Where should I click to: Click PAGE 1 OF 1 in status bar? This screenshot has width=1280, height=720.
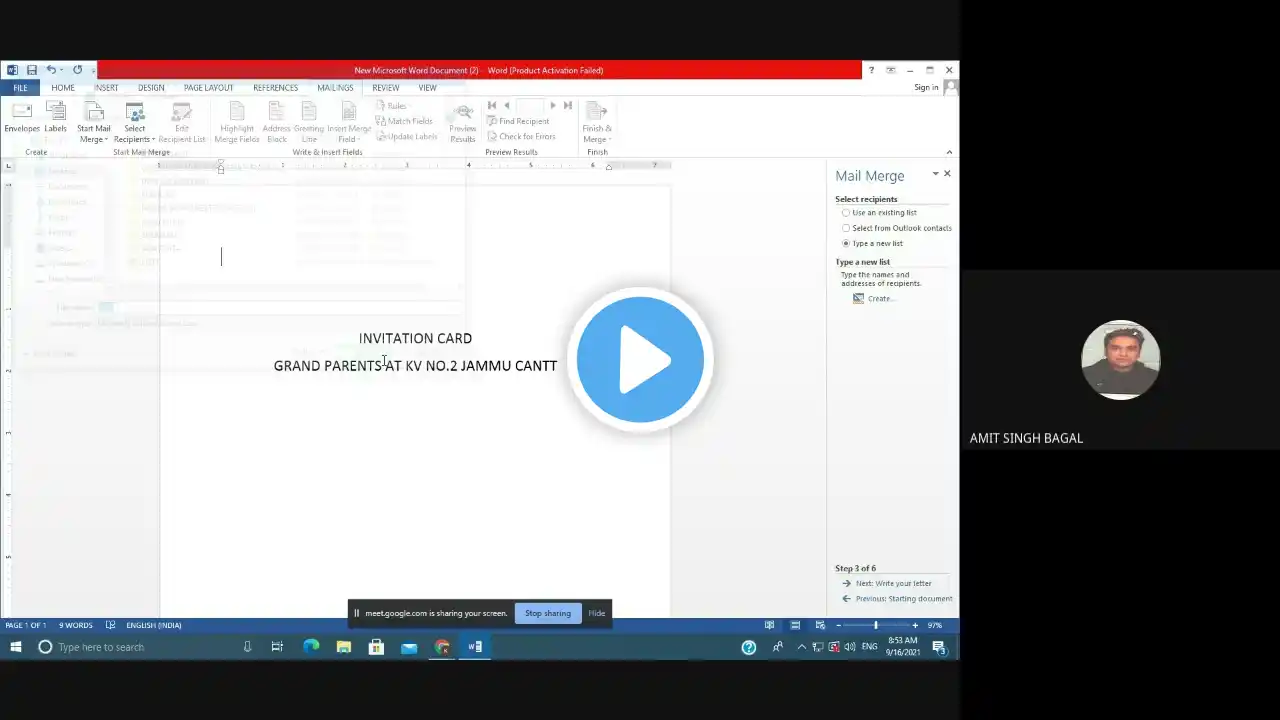[x=25, y=625]
